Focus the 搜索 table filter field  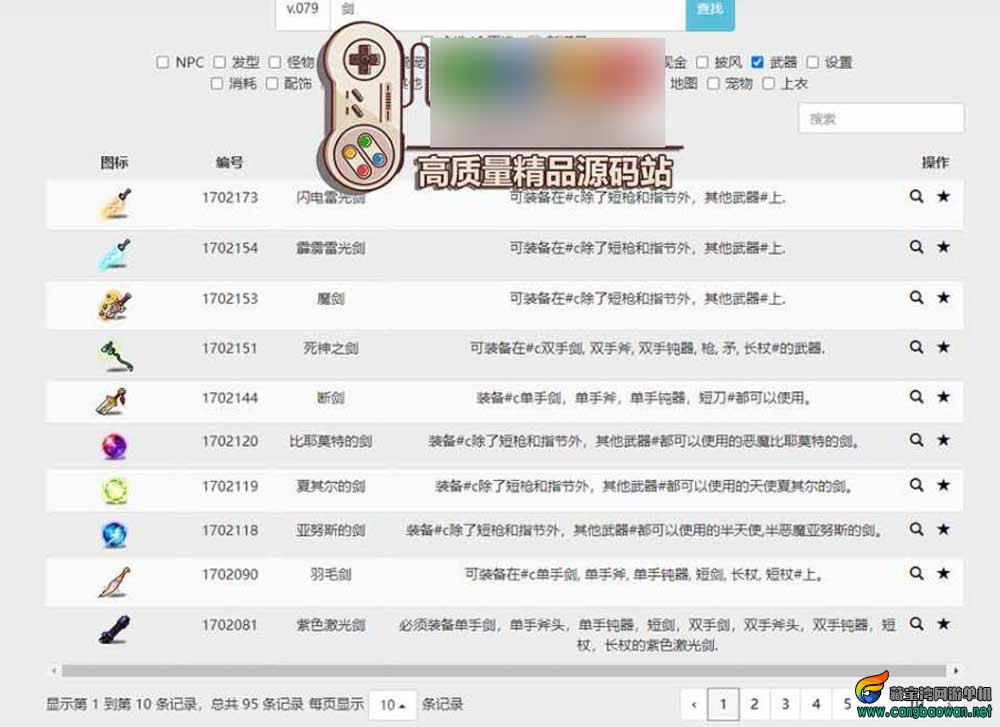point(880,118)
